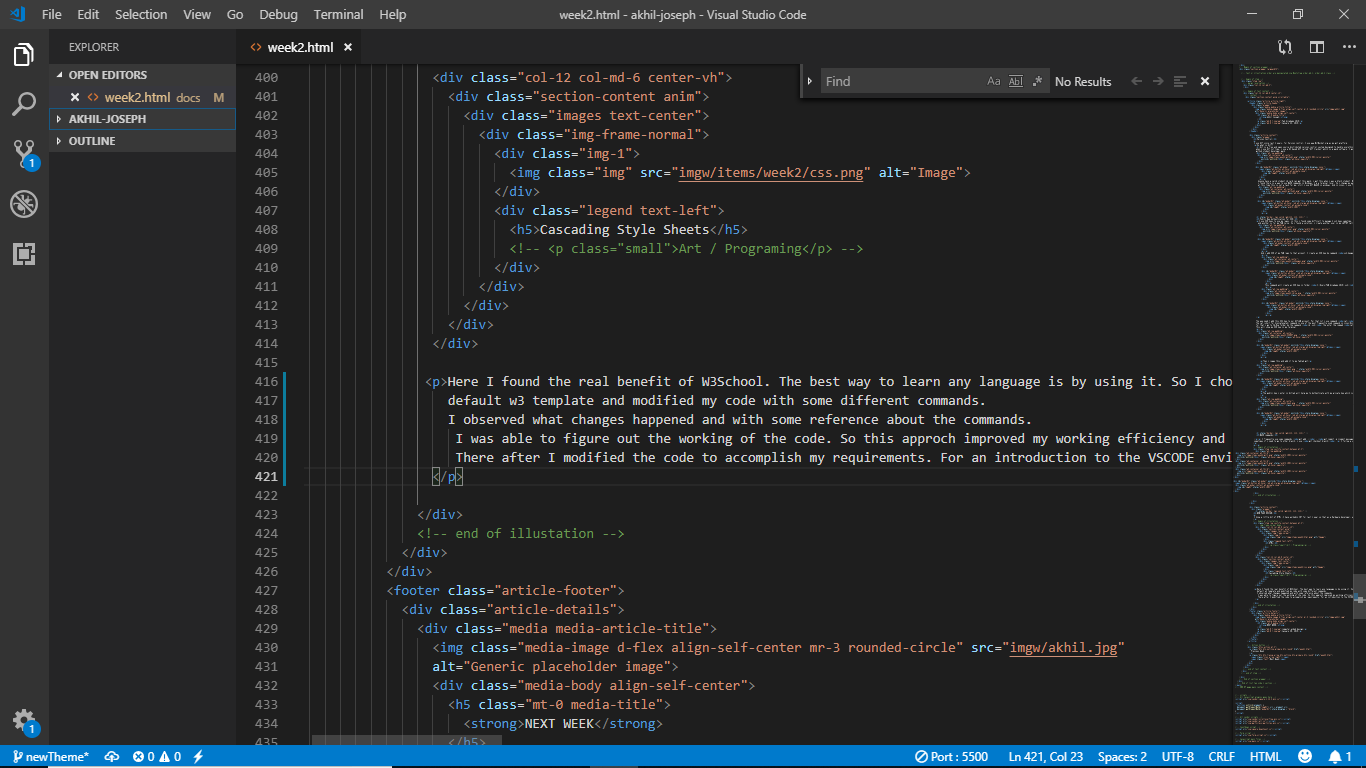Enable regular expression search in Find
Image resolution: width=1366 pixels, height=768 pixels.
[1037, 81]
